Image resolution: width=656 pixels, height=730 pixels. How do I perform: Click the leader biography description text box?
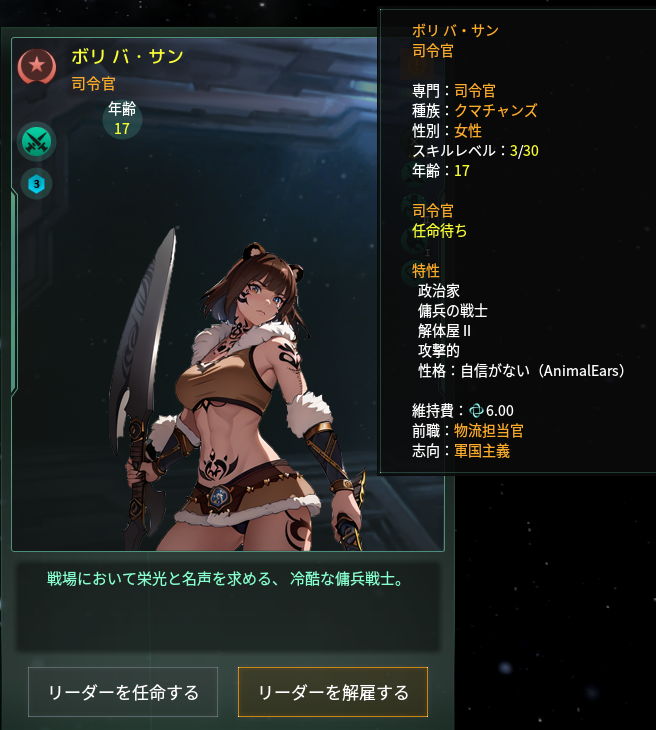coord(228,608)
